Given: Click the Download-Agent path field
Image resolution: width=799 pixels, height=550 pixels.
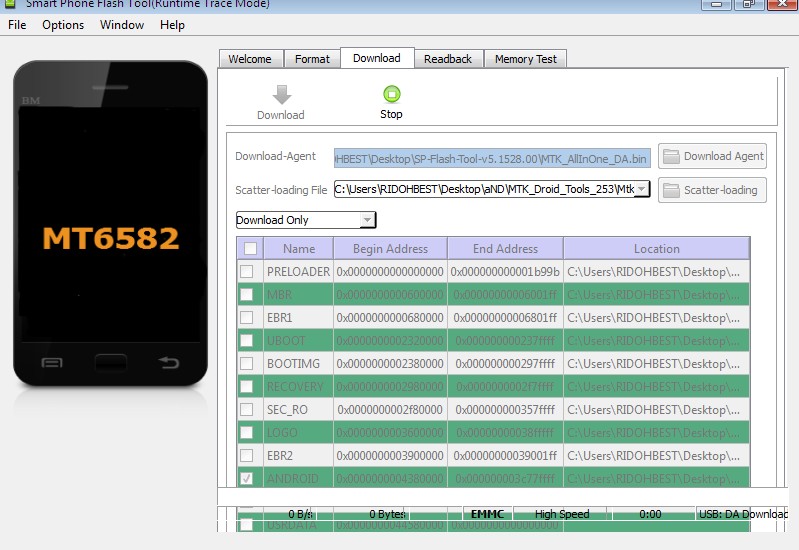Looking at the screenshot, I should click(x=492, y=159).
